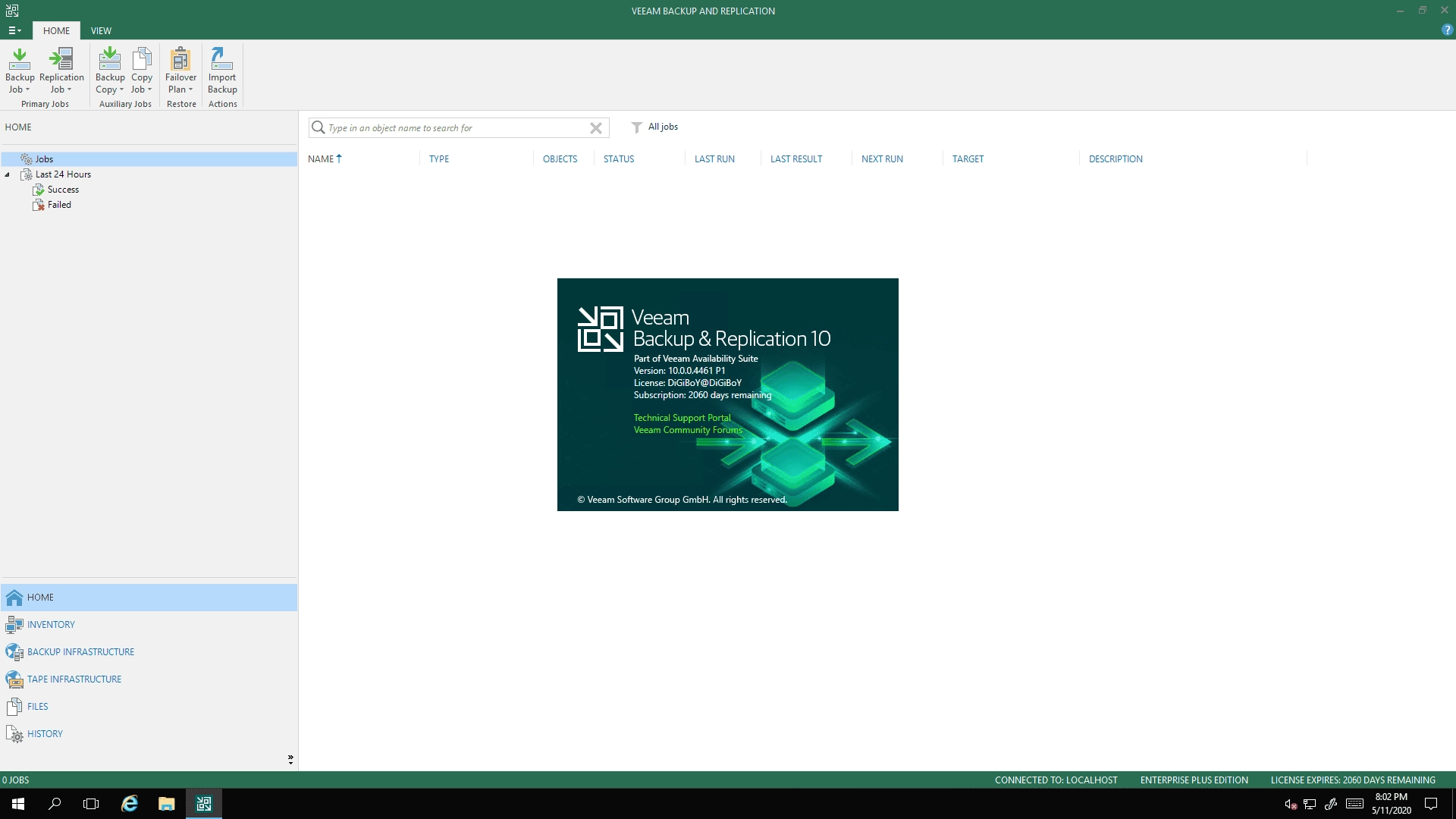Screen dimensions: 1456x819
Task: Switch to the VIEW ribbon tab
Action: (x=101, y=31)
